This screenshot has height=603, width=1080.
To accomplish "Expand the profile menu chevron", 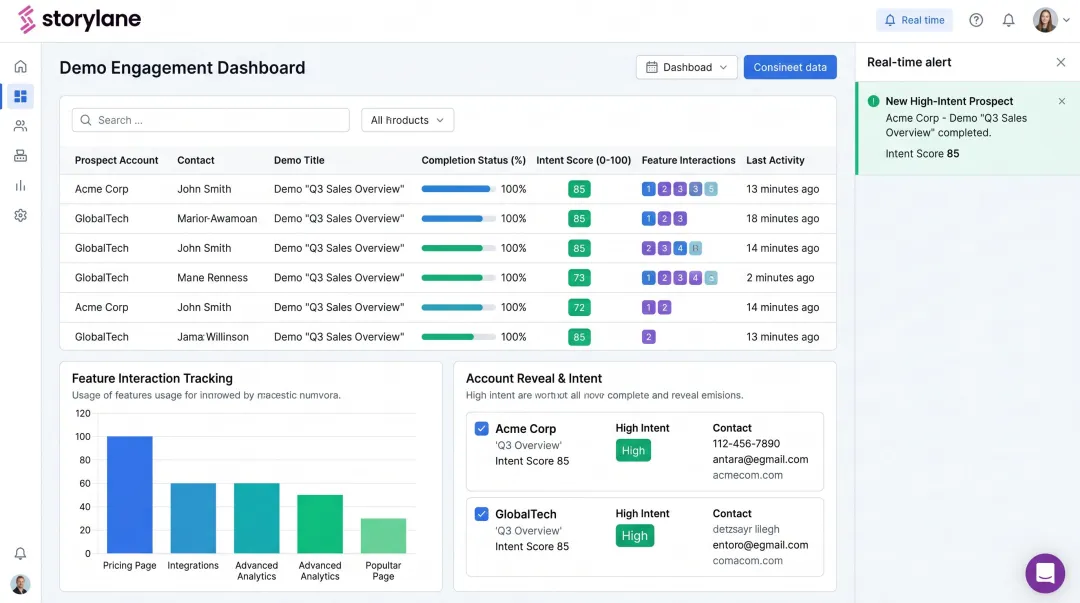I will (1066, 20).
